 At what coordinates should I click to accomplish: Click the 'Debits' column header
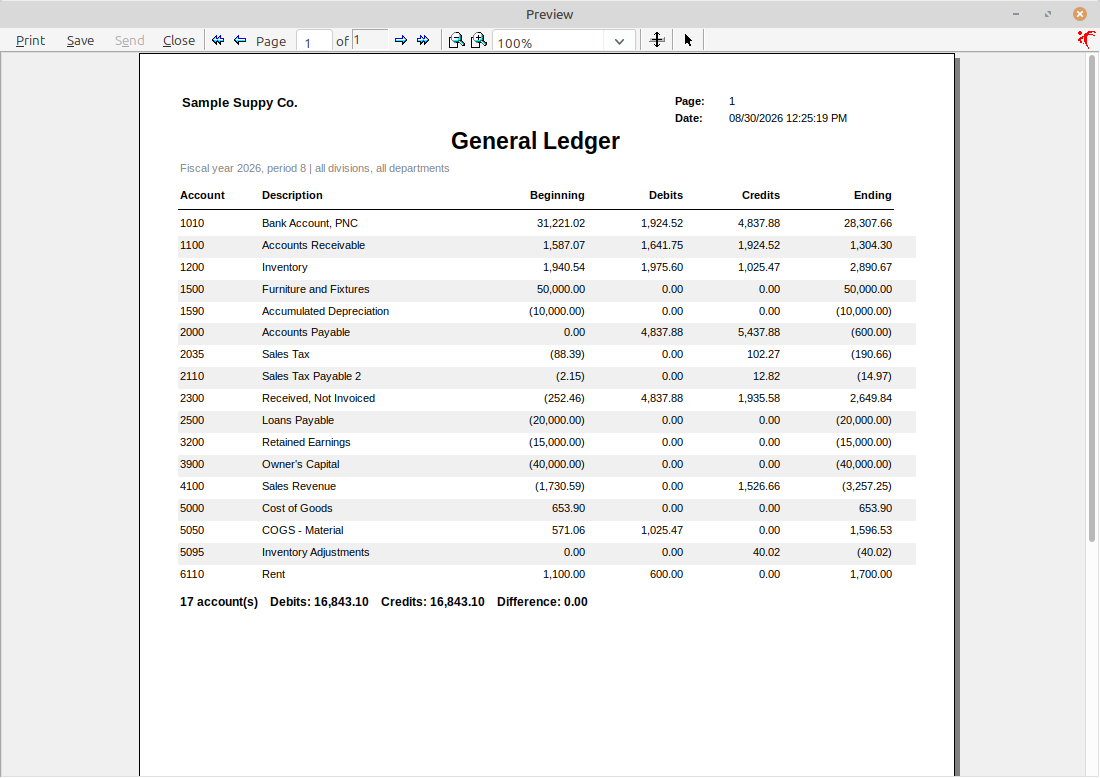[666, 195]
